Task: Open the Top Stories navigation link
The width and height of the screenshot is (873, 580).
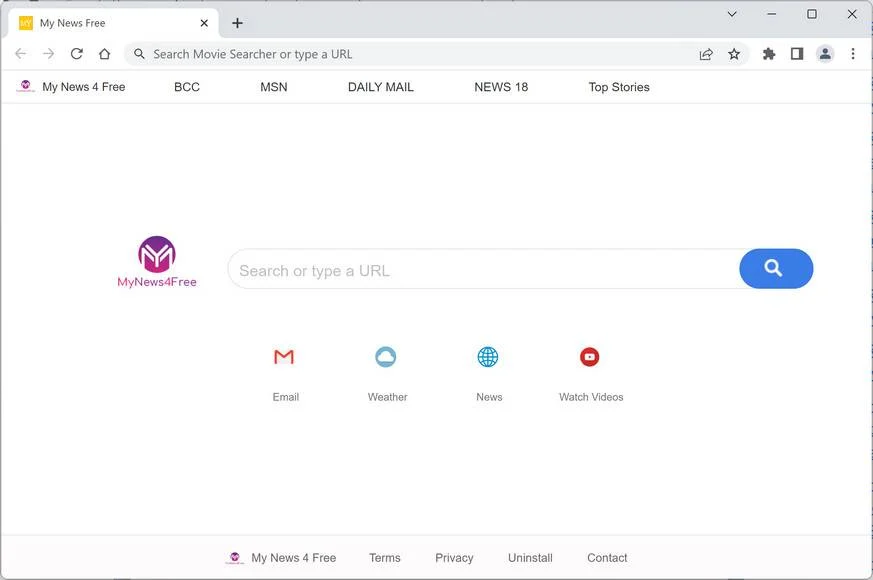Action: coord(619,87)
